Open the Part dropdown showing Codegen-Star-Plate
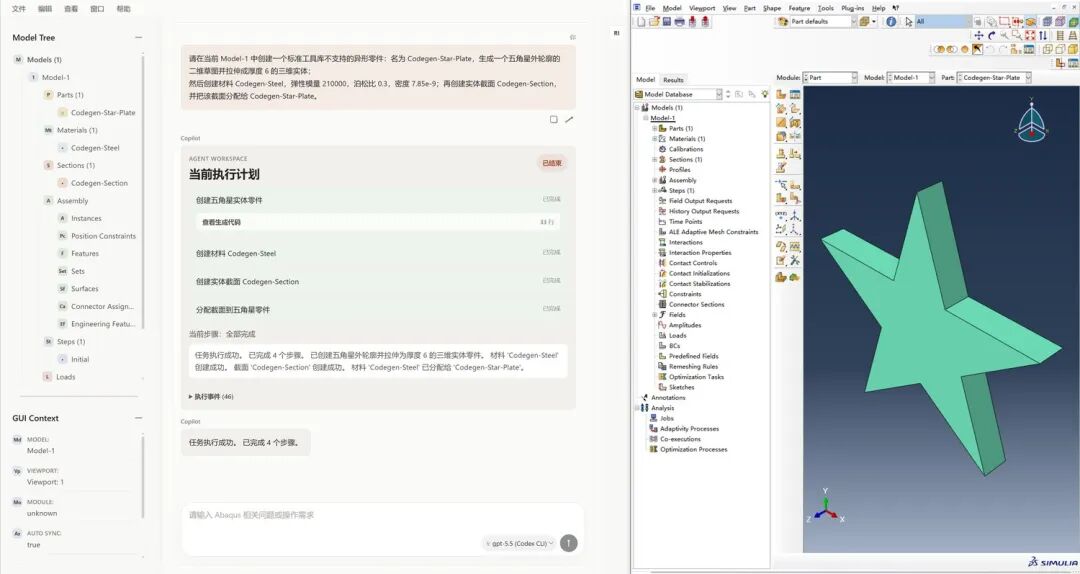 993,77
